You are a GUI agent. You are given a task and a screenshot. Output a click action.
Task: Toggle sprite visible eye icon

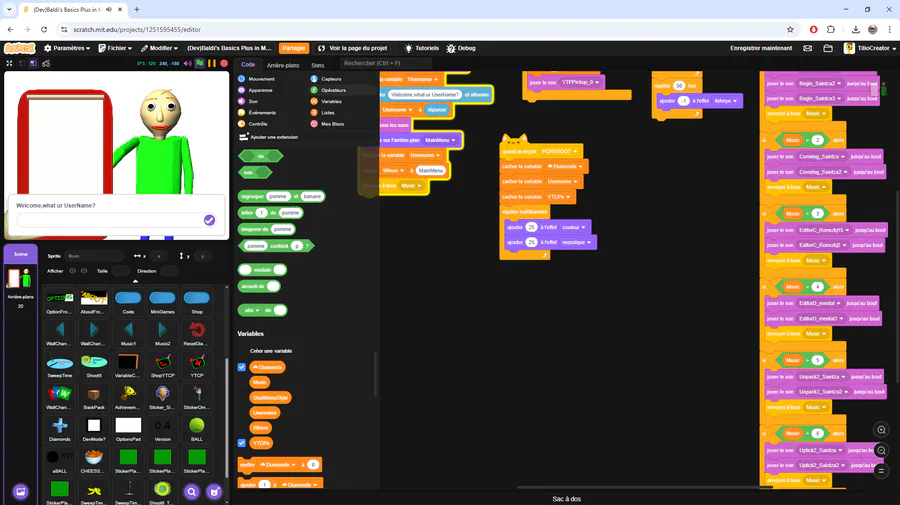click(72, 271)
